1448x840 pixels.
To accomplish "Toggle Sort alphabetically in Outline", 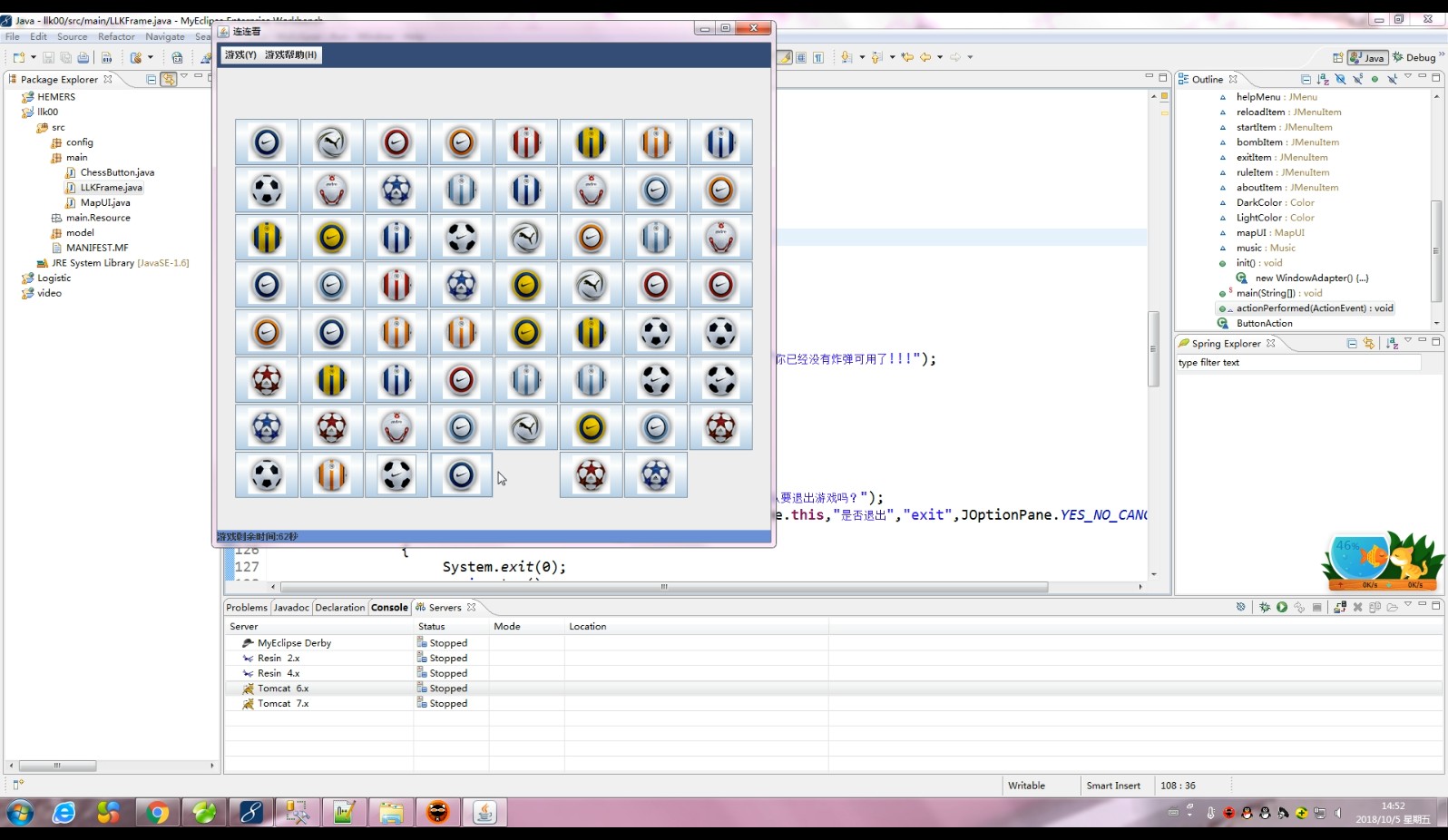I will pos(1323,80).
